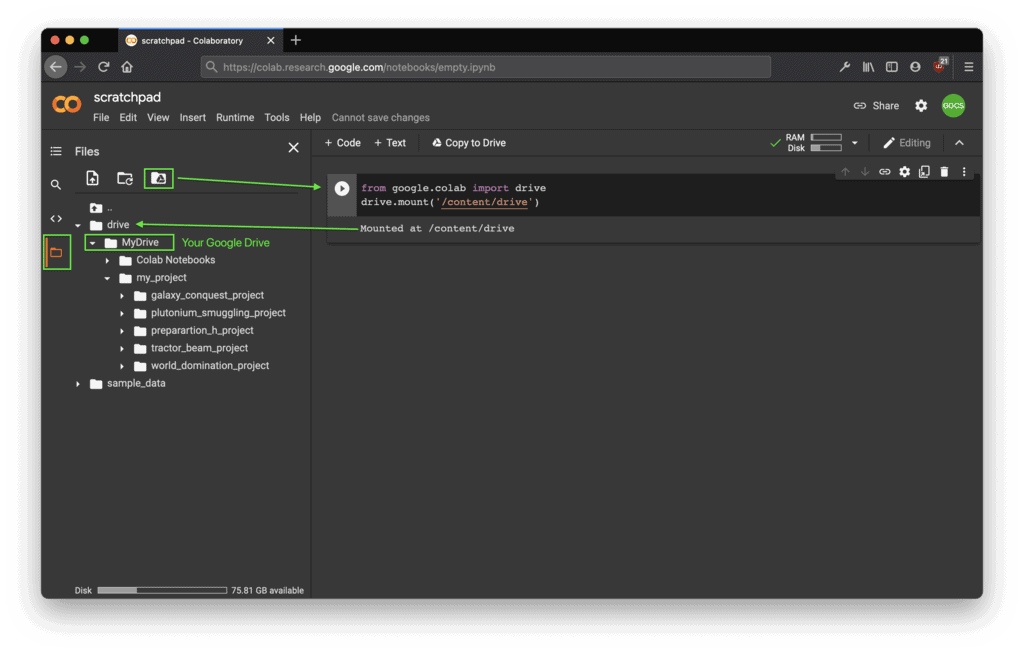
Task: Open more cell actions menu
Action: click(964, 172)
